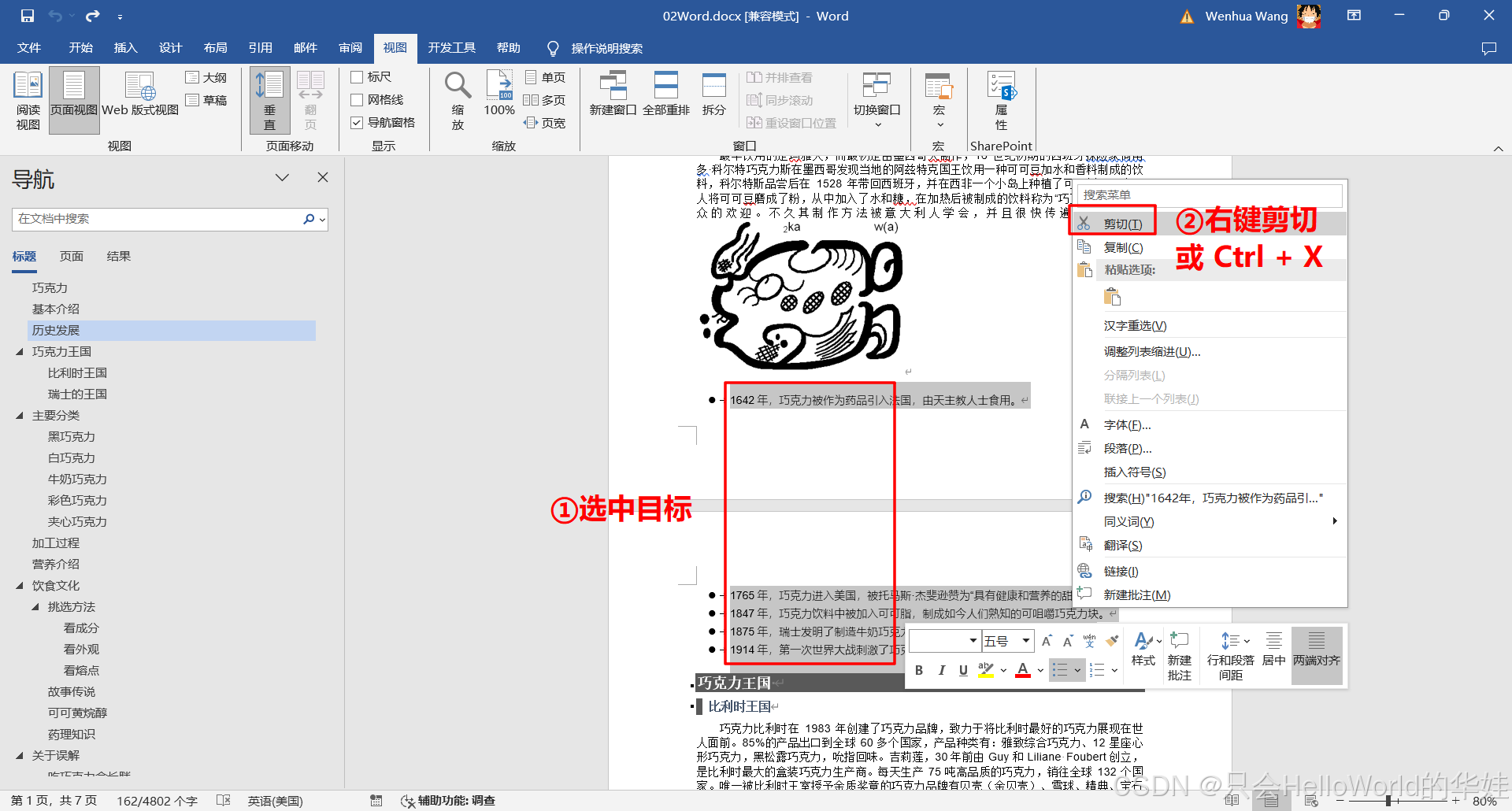Collapse the 巧克力王国 heading
The image size is (1512, 811).
(20, 352)
